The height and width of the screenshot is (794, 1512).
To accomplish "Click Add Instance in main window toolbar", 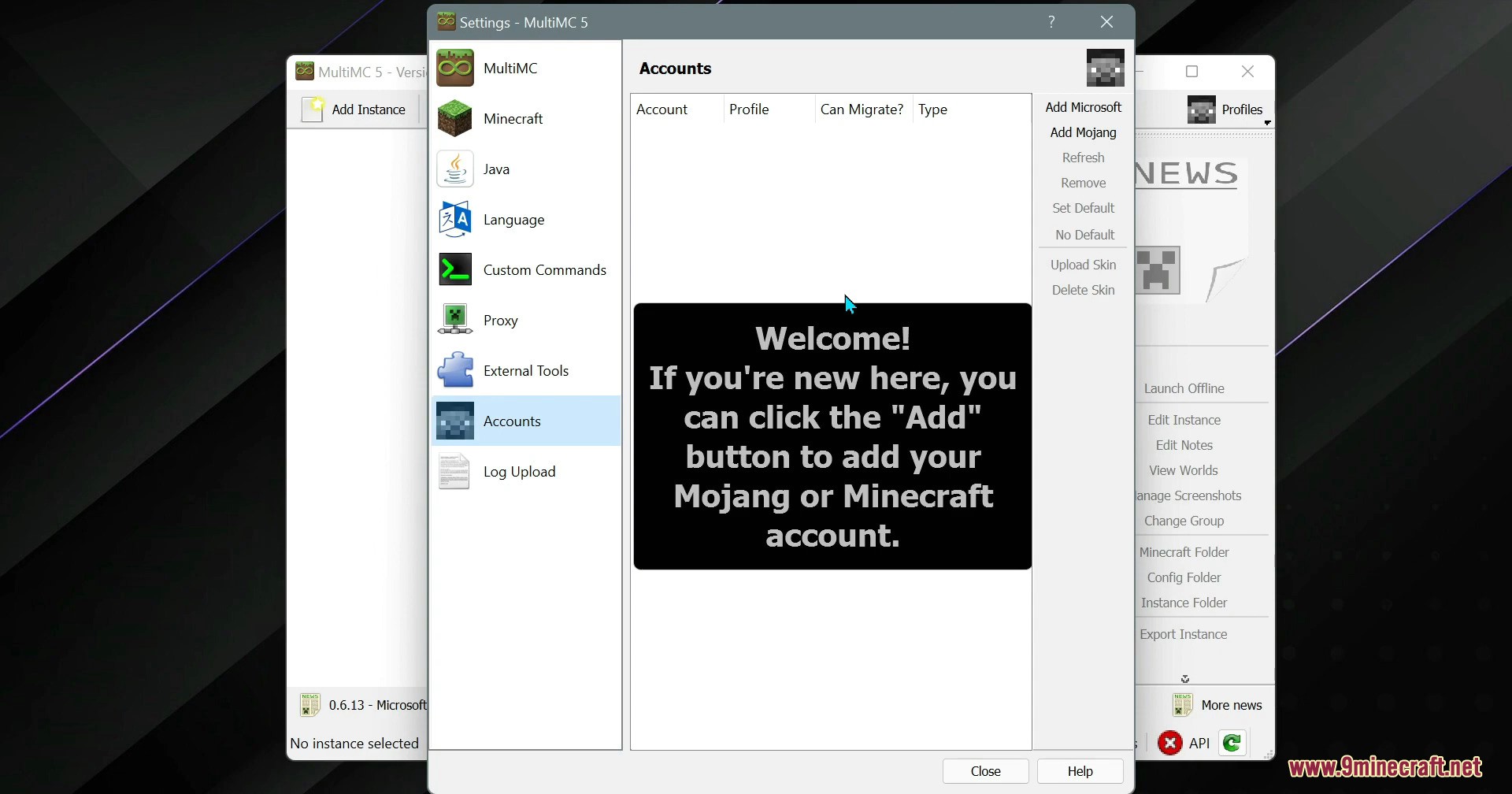I will pos(354,109).
